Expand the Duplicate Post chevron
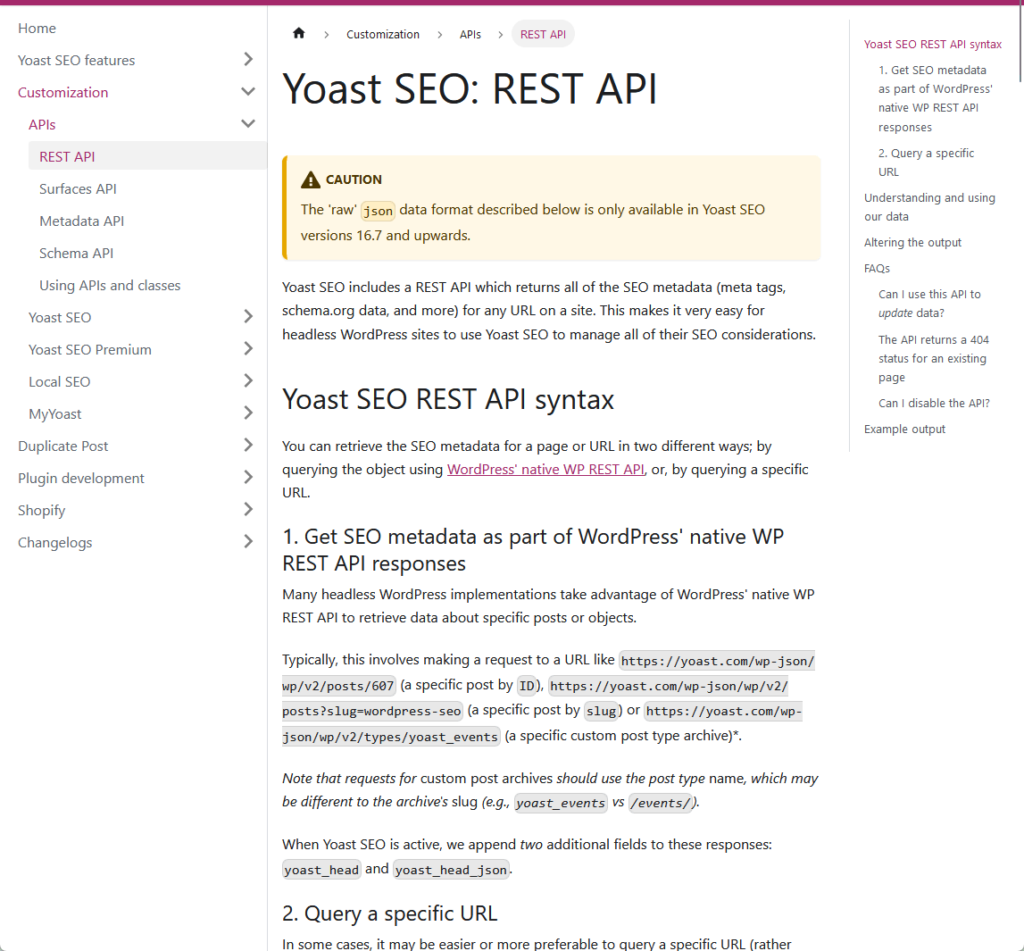The image size is (1024, 951). point(248,445)
